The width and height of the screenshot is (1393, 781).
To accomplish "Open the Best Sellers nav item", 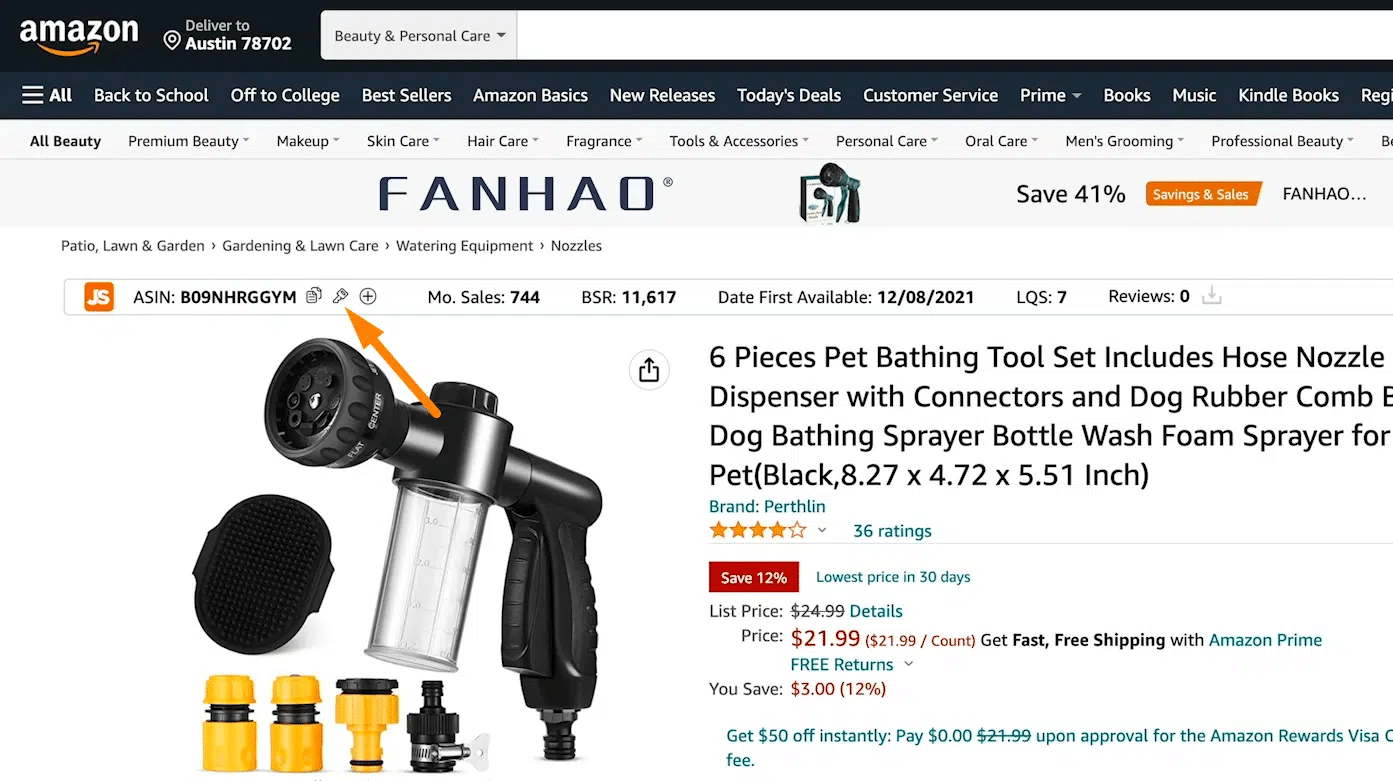I will coord(406,95).
